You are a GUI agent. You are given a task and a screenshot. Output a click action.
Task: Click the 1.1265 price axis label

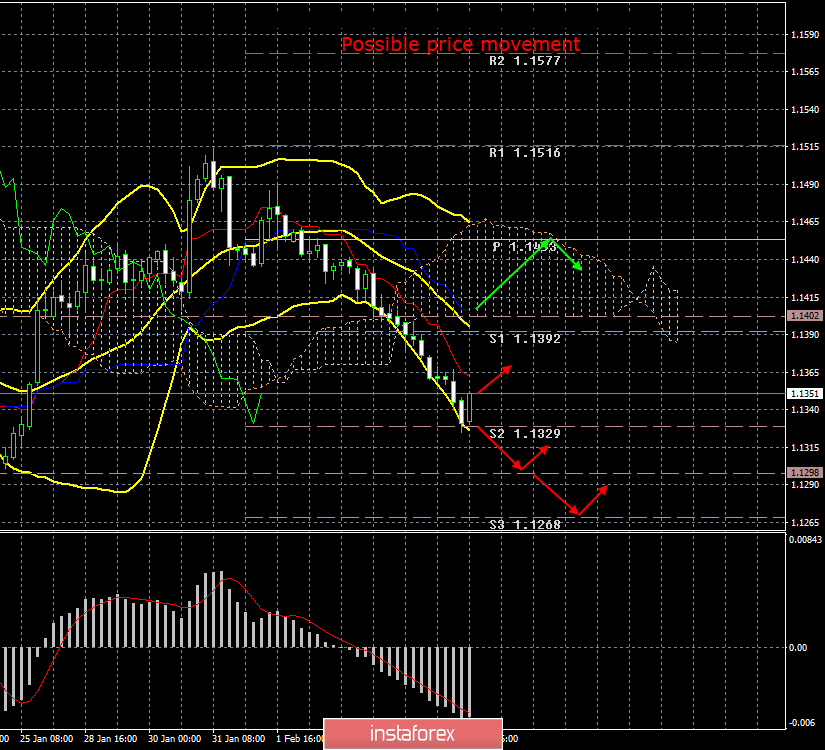(805, 523)
